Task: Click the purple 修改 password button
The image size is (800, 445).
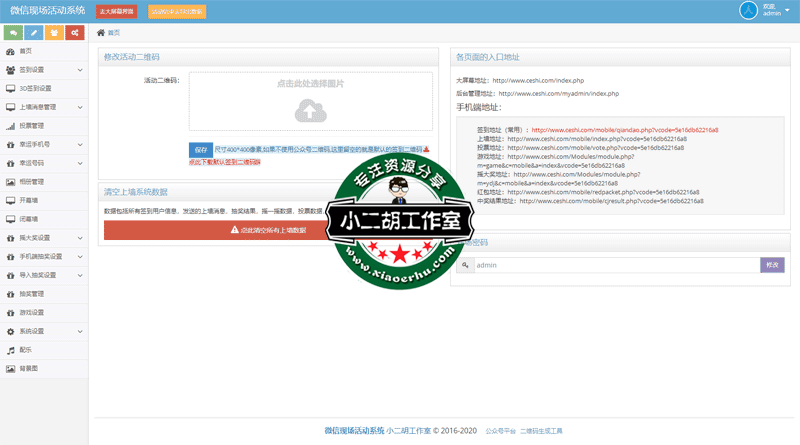Action: coord(772,265)
